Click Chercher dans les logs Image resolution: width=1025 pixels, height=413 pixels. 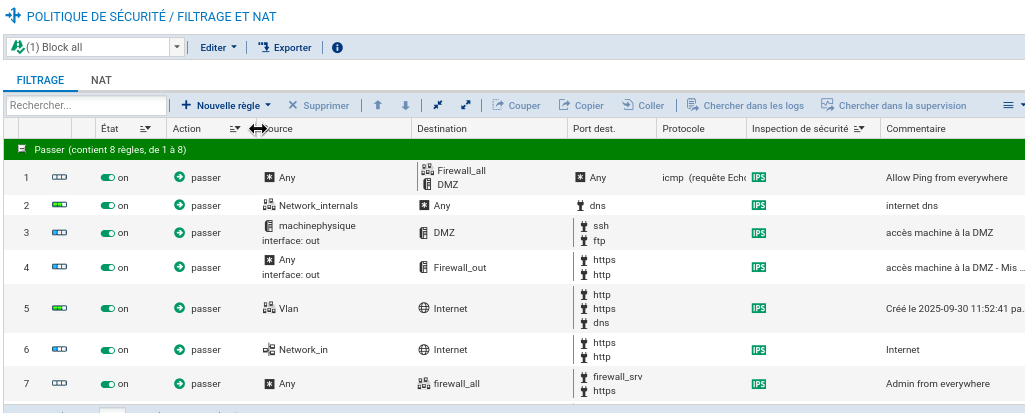coord(745,105)
